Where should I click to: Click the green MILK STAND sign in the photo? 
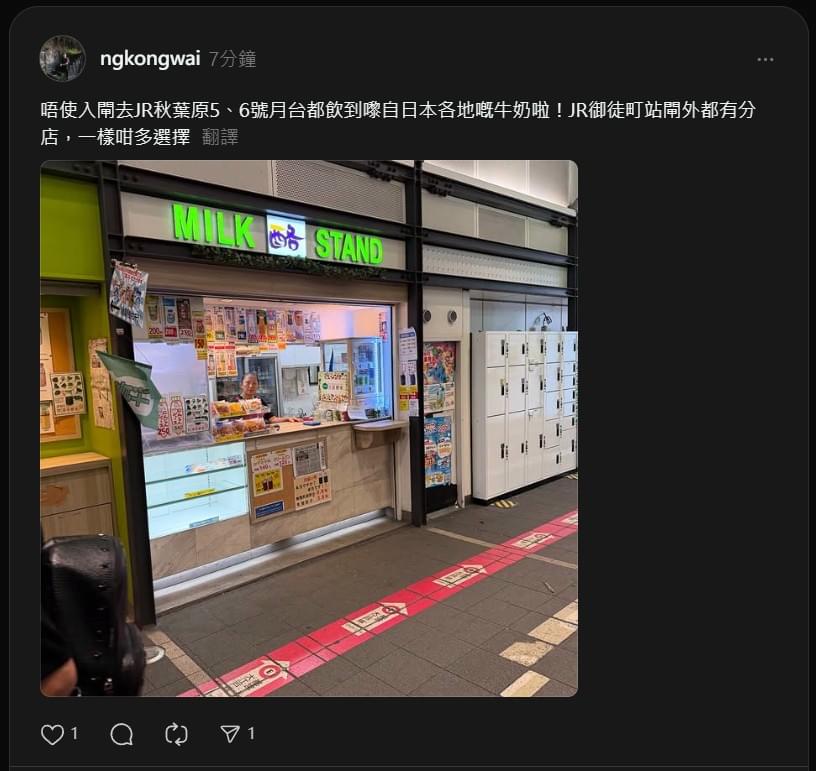pos(277,235)
